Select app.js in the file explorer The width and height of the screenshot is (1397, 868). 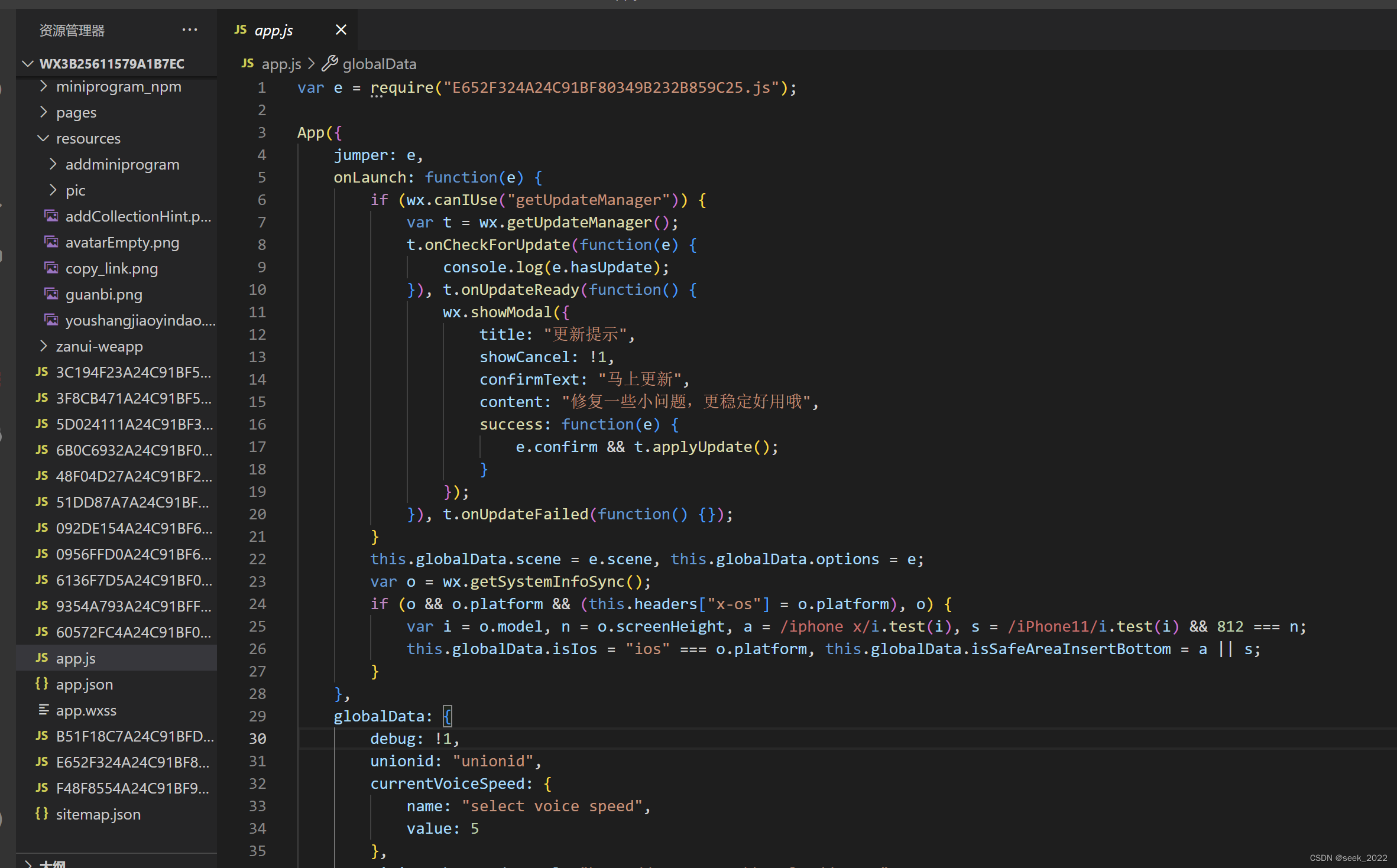116,658
